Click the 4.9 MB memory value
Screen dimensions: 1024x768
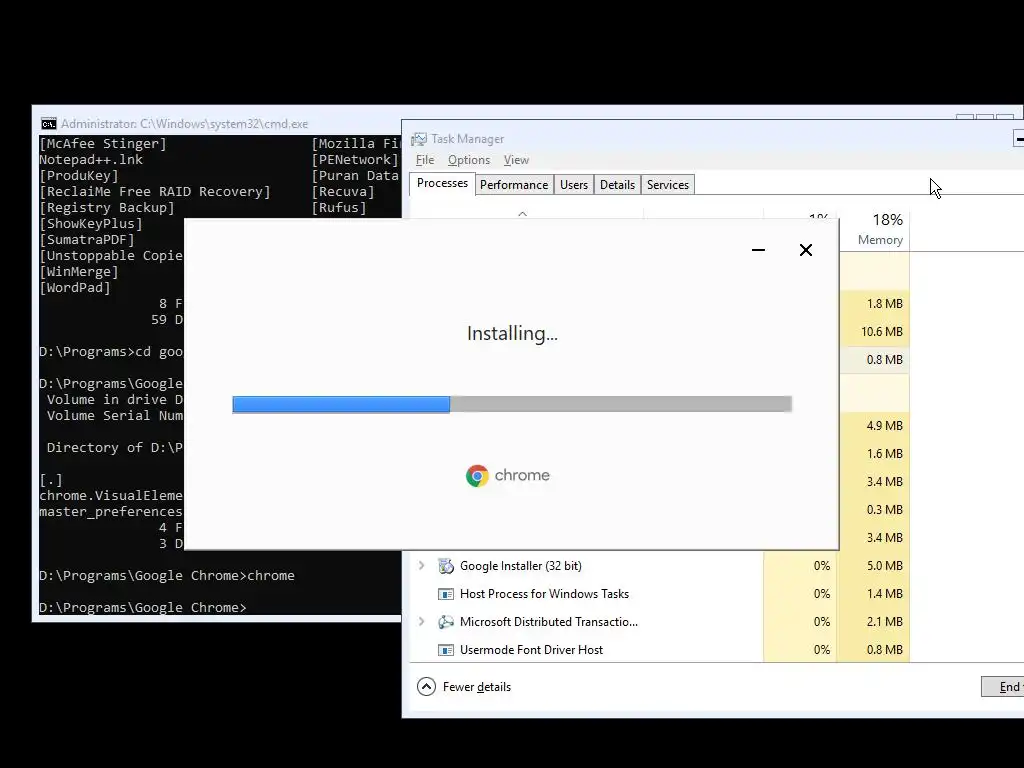click(884, 426)
